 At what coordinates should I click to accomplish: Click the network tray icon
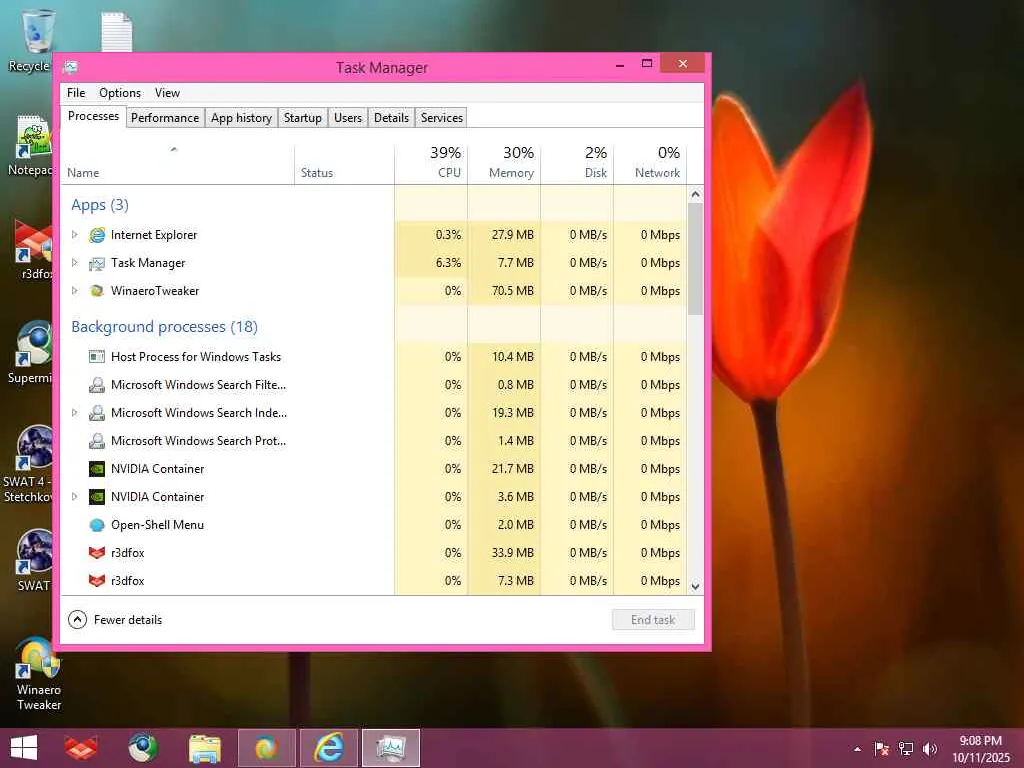906,748
